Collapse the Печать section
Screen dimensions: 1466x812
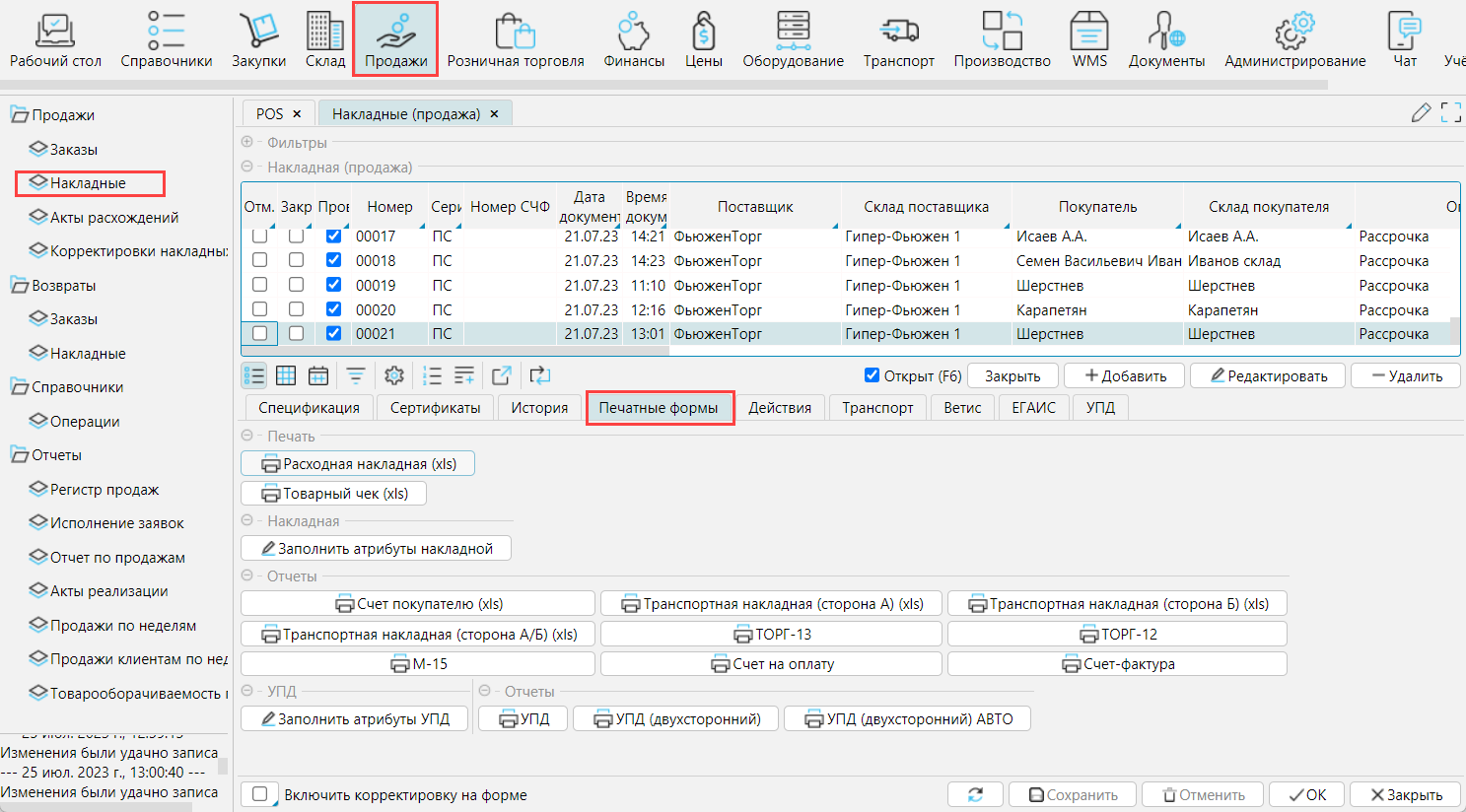click(247, 436)
